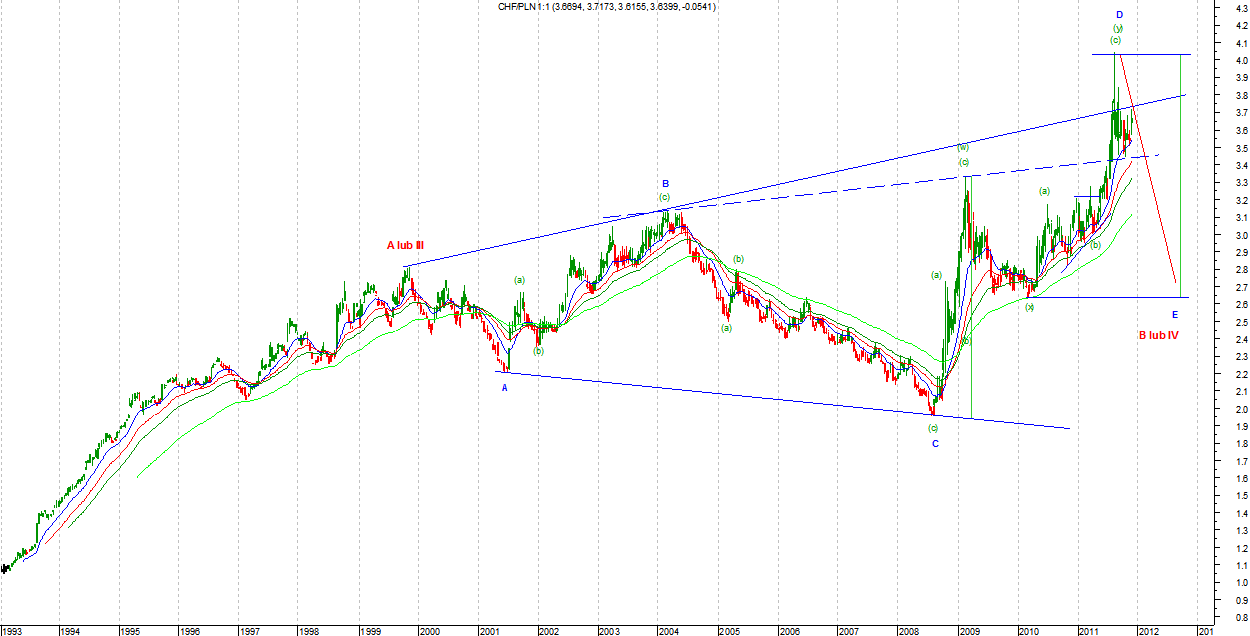Click the 2009 year label on time axis
Screen dimensions: 1250x636
pyautogui.click(x=969, y=630)
